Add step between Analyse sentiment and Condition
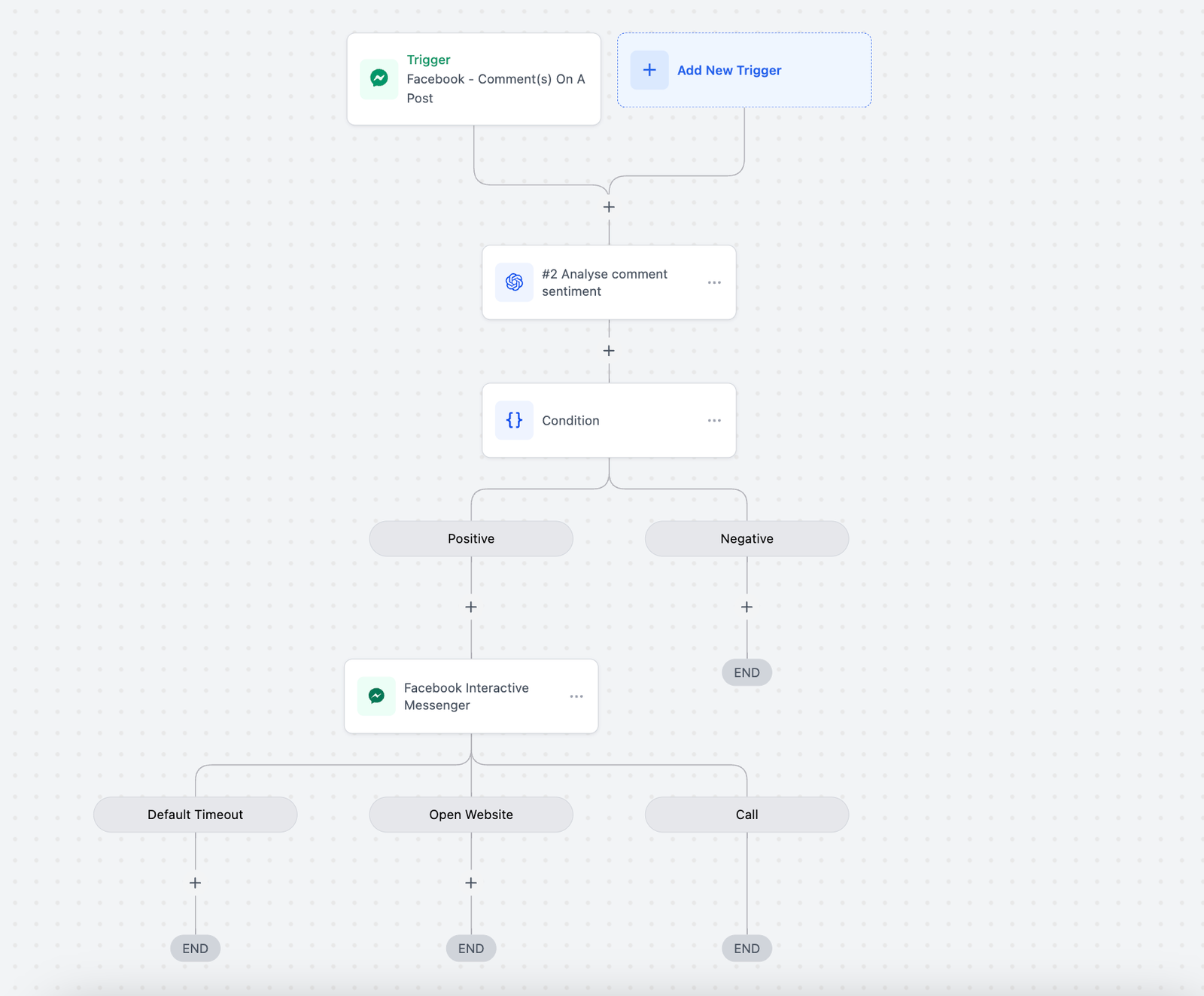This screenshot has height=996, width=1204. coord(609,351)
